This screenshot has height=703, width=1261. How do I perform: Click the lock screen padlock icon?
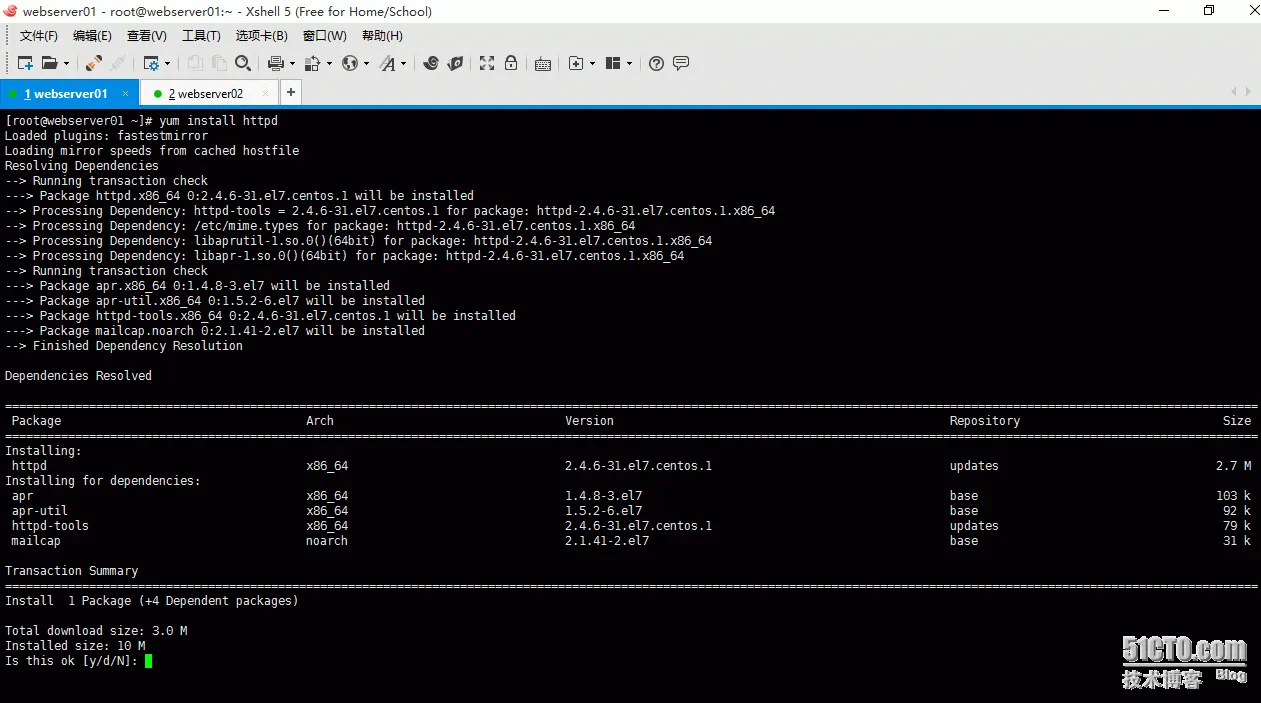[x=511, y=63]
